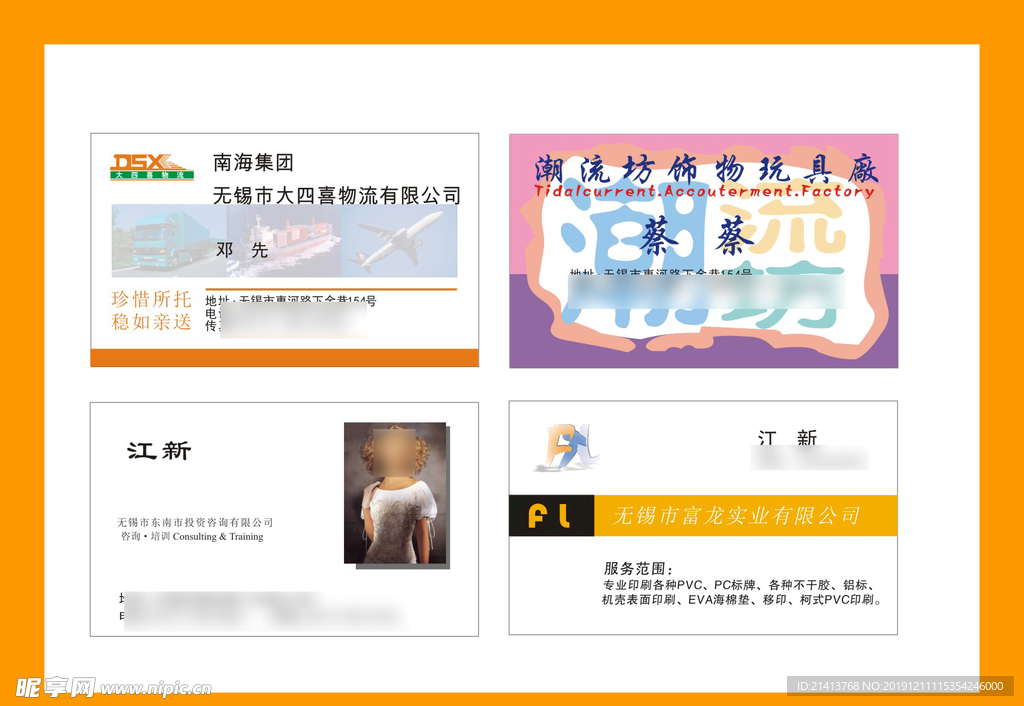Select the 南海集团 heading text
The image size is (1024, 706).
tap(253, 163)
